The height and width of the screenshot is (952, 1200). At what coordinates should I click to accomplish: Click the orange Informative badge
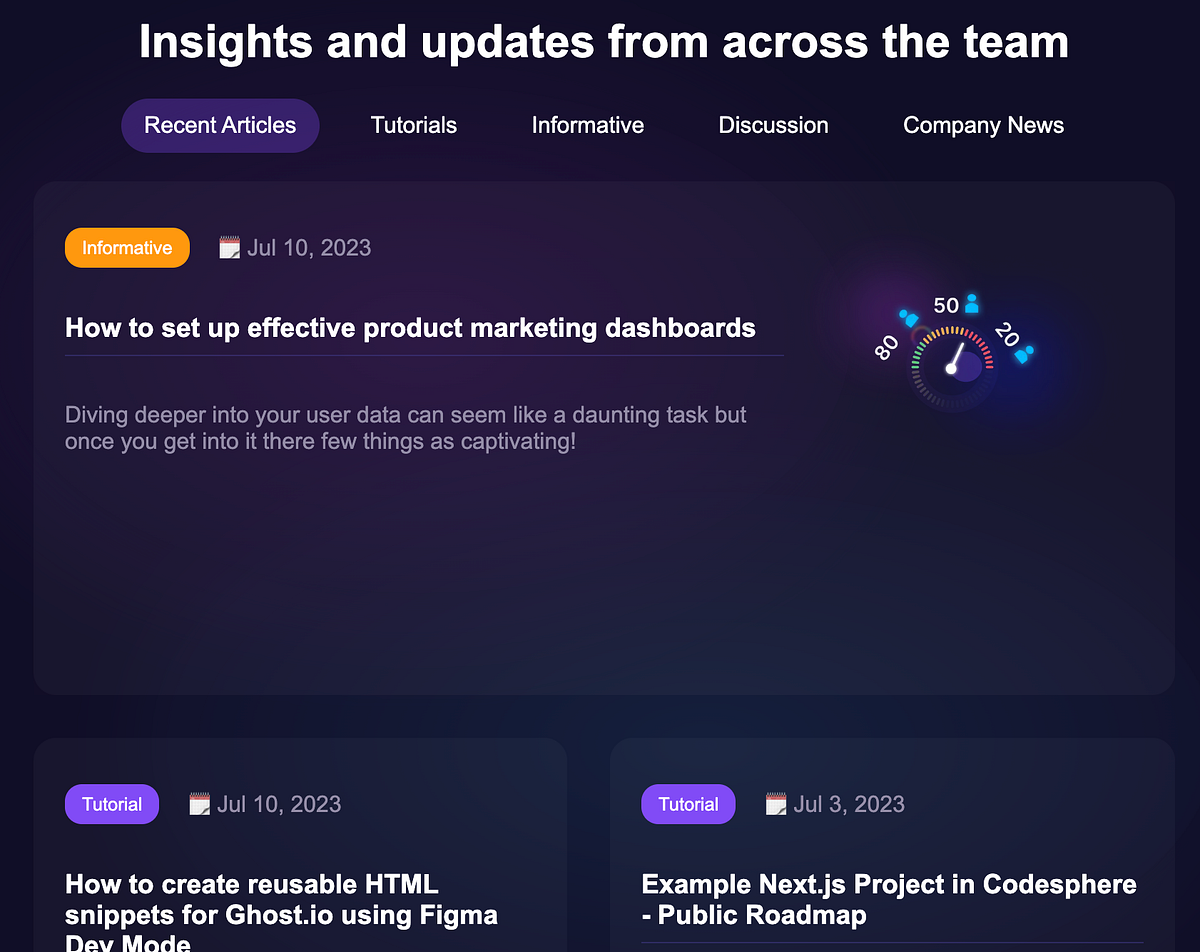pos(127,247)
